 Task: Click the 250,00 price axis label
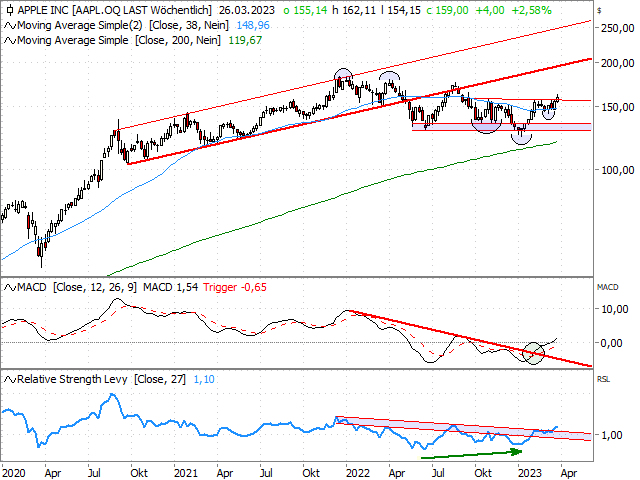click(618, 28)
